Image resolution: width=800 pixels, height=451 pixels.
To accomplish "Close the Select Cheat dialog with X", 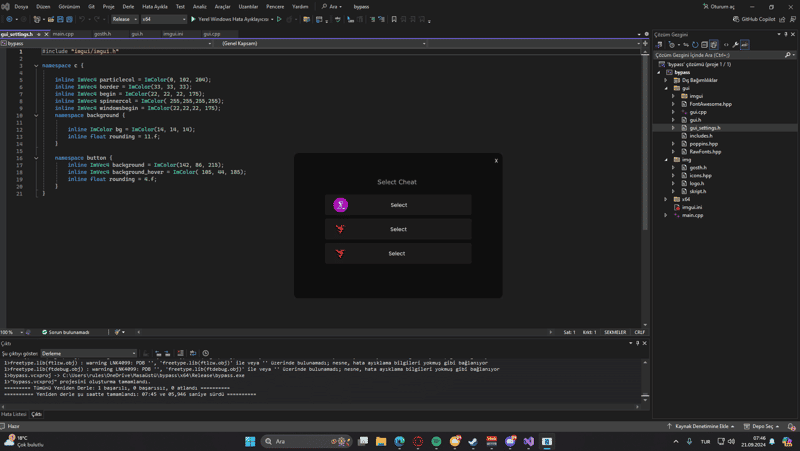I will [496, 161].
